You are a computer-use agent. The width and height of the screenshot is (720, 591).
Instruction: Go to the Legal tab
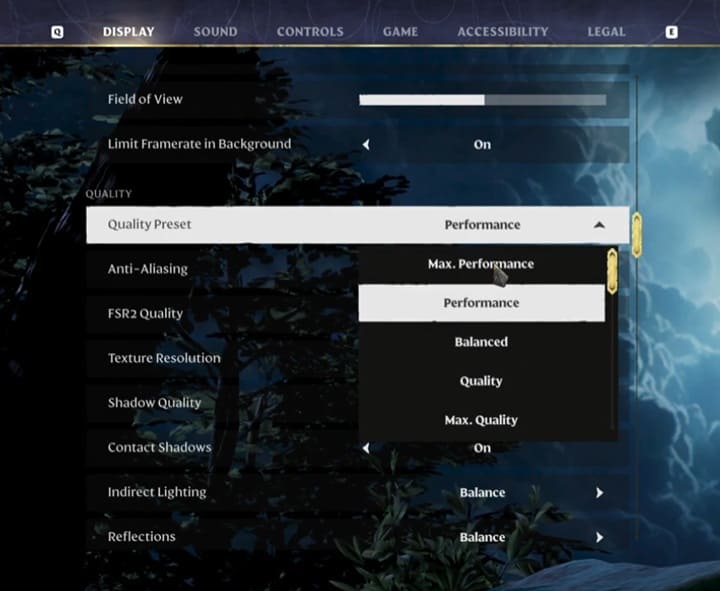pyautogui.click(x=606, y=32)
